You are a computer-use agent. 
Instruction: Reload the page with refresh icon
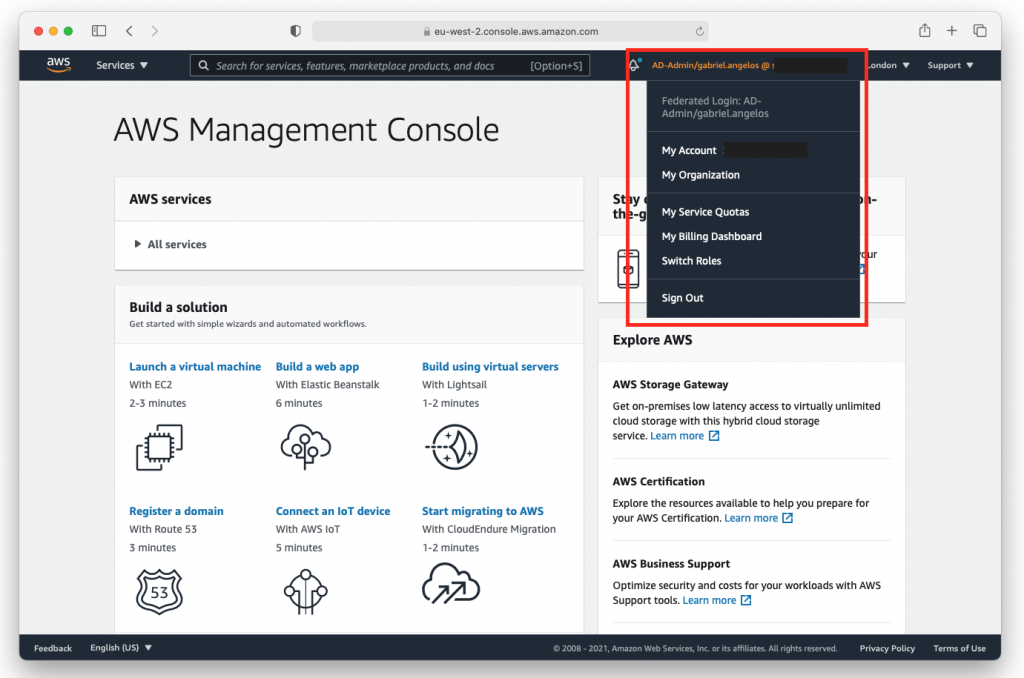pos(699,31)
